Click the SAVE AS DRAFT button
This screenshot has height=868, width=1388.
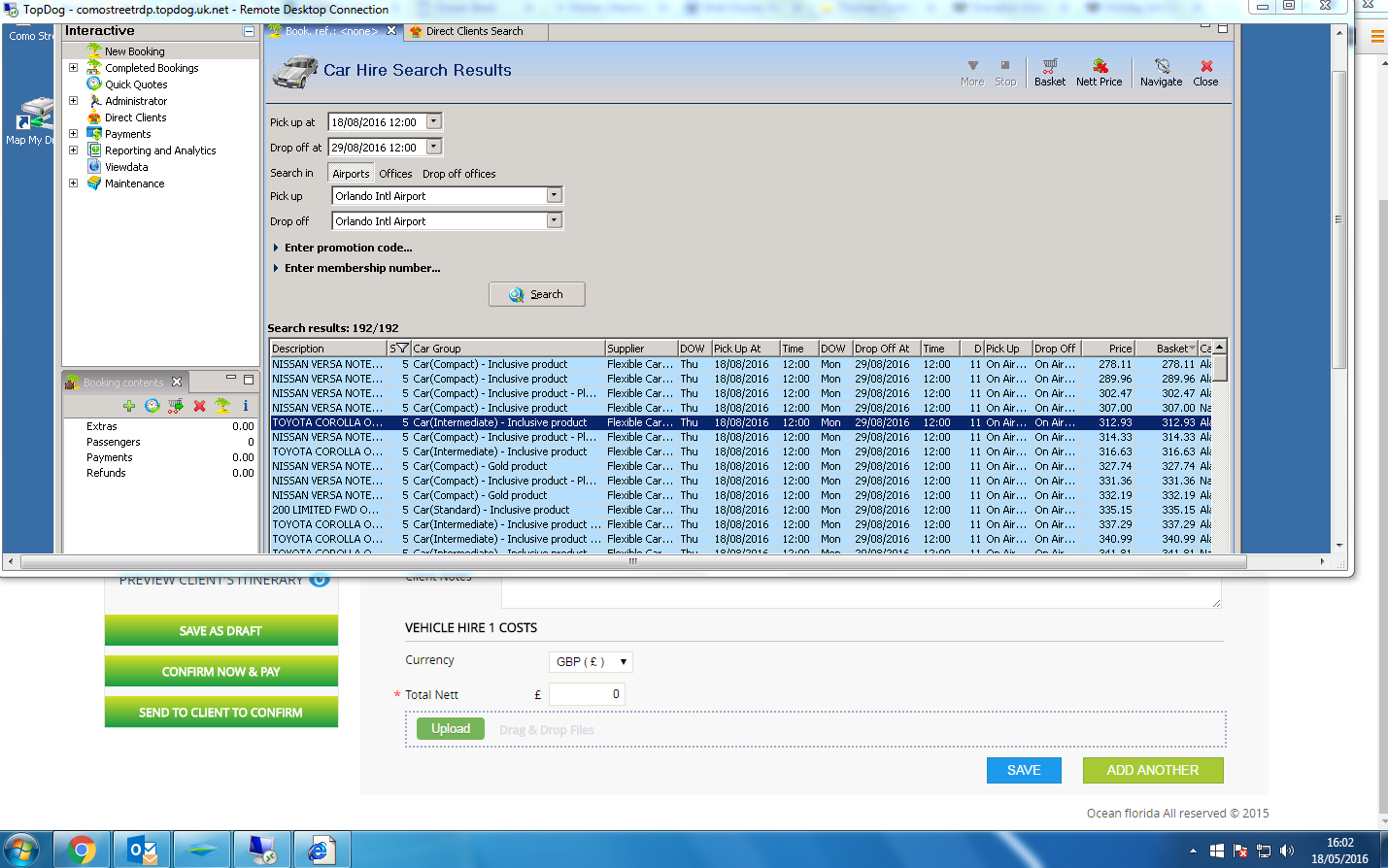click(x=220, y=631)
